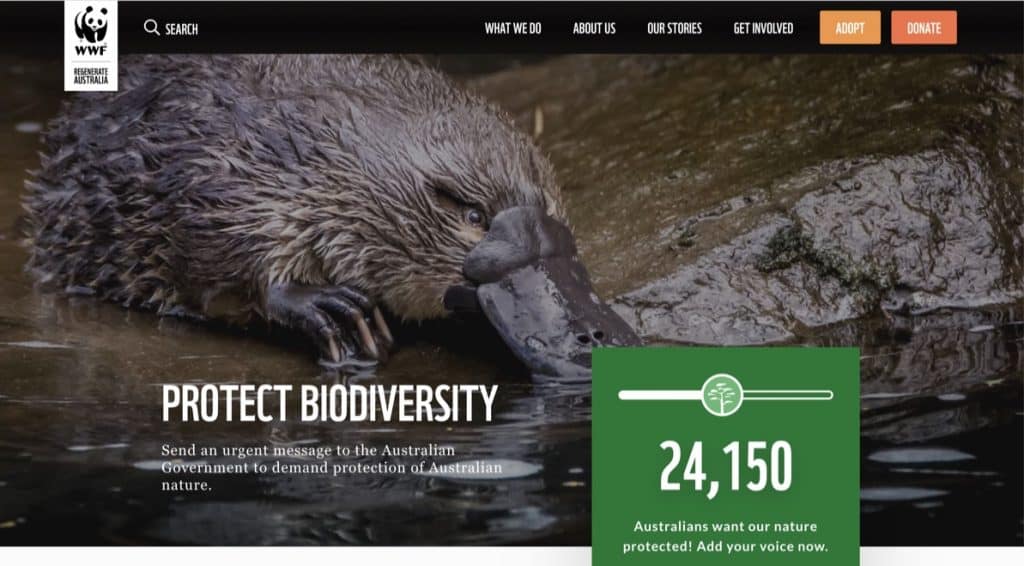Open the What We Do menu
This screenshot has height=566, width=1024.
[513, 28]
